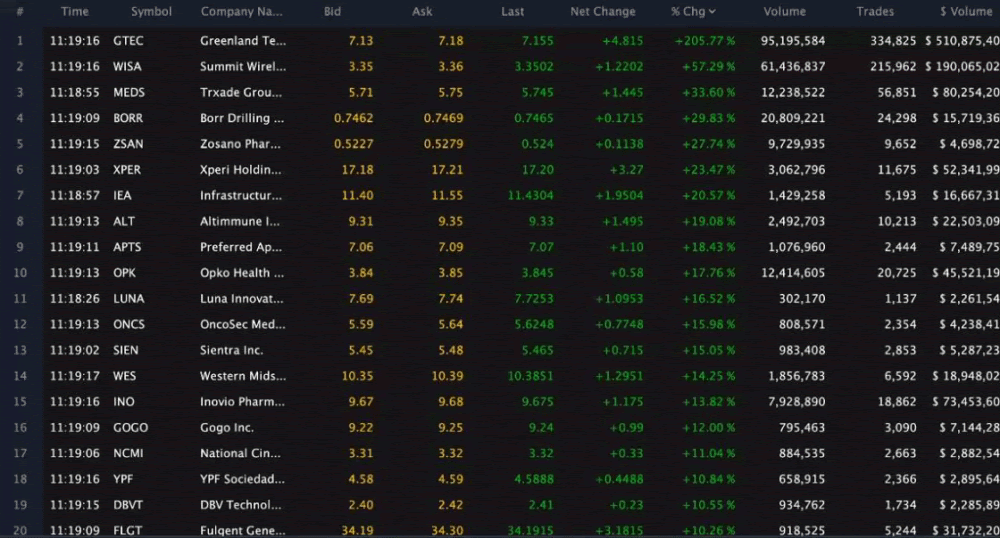Click ALT last price 9.33
The width and height of the screenshot is (1000, 538).
pos(541,221)
